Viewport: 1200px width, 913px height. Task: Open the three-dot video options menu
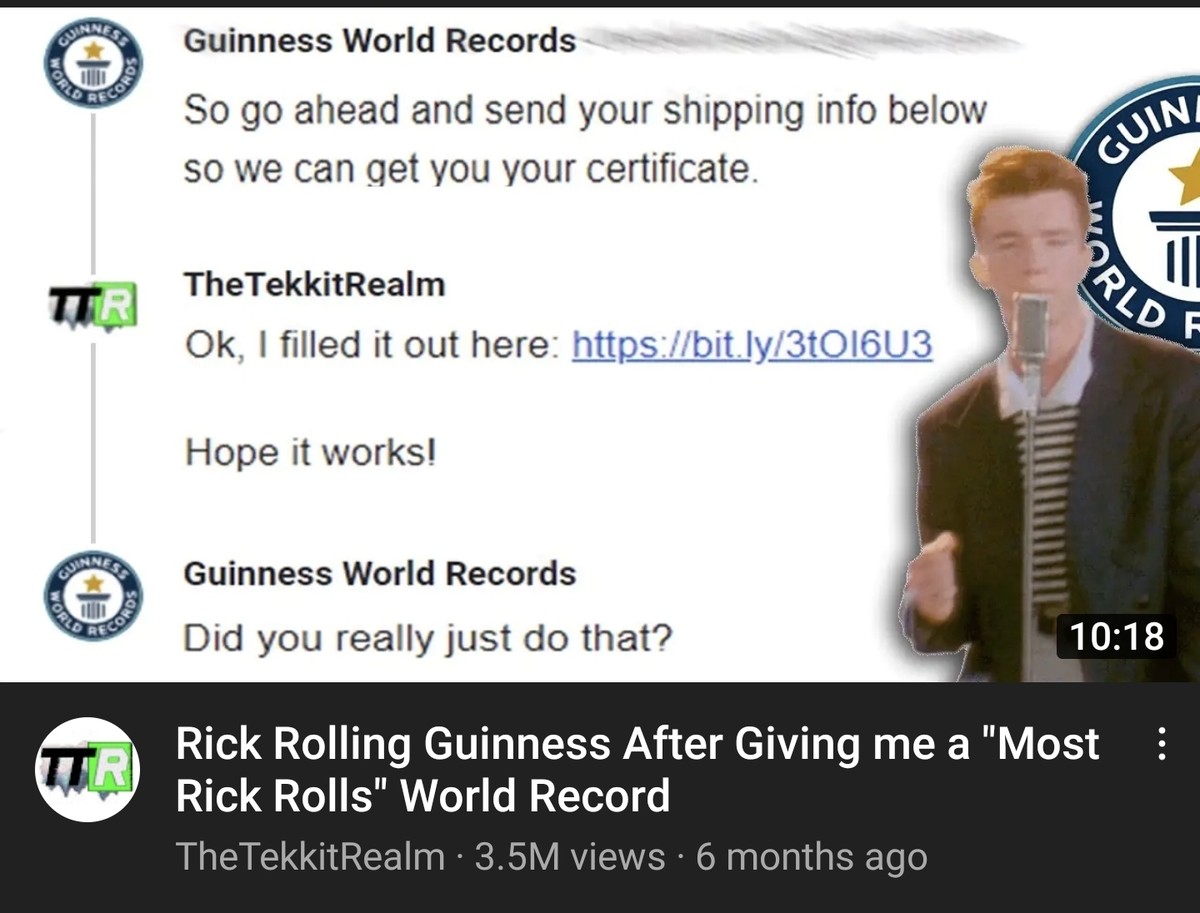click(x=1161, y=745)
